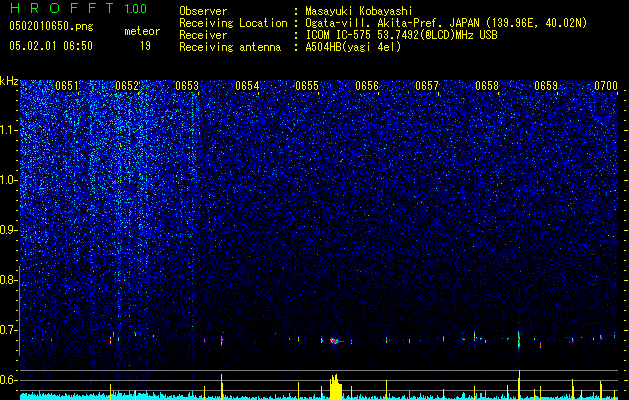Click the Receiving antenna label
Screen dimensions: 629x400
230,47
